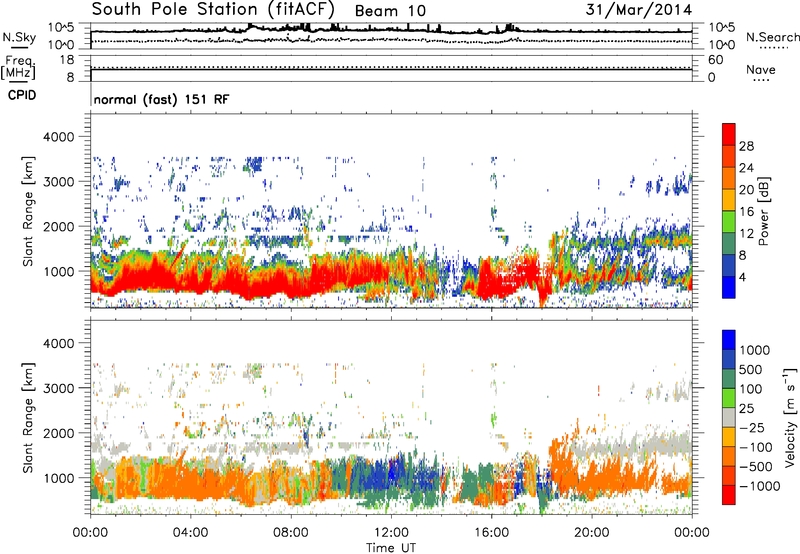Screen dimensions: 800x554
Task: Click the red bottom swatch in Velocity color bar
Action: pos(729,495)
